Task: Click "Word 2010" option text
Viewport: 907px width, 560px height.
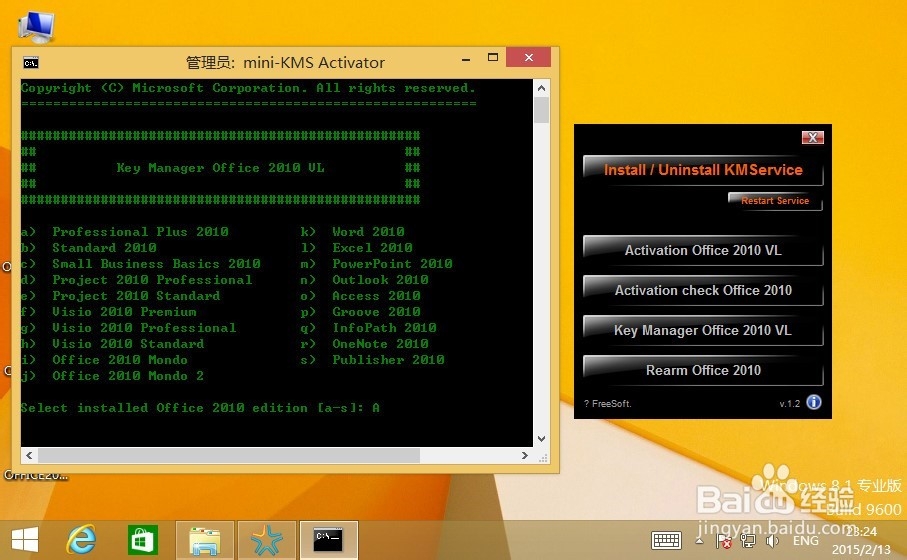Action: [368, 231]
